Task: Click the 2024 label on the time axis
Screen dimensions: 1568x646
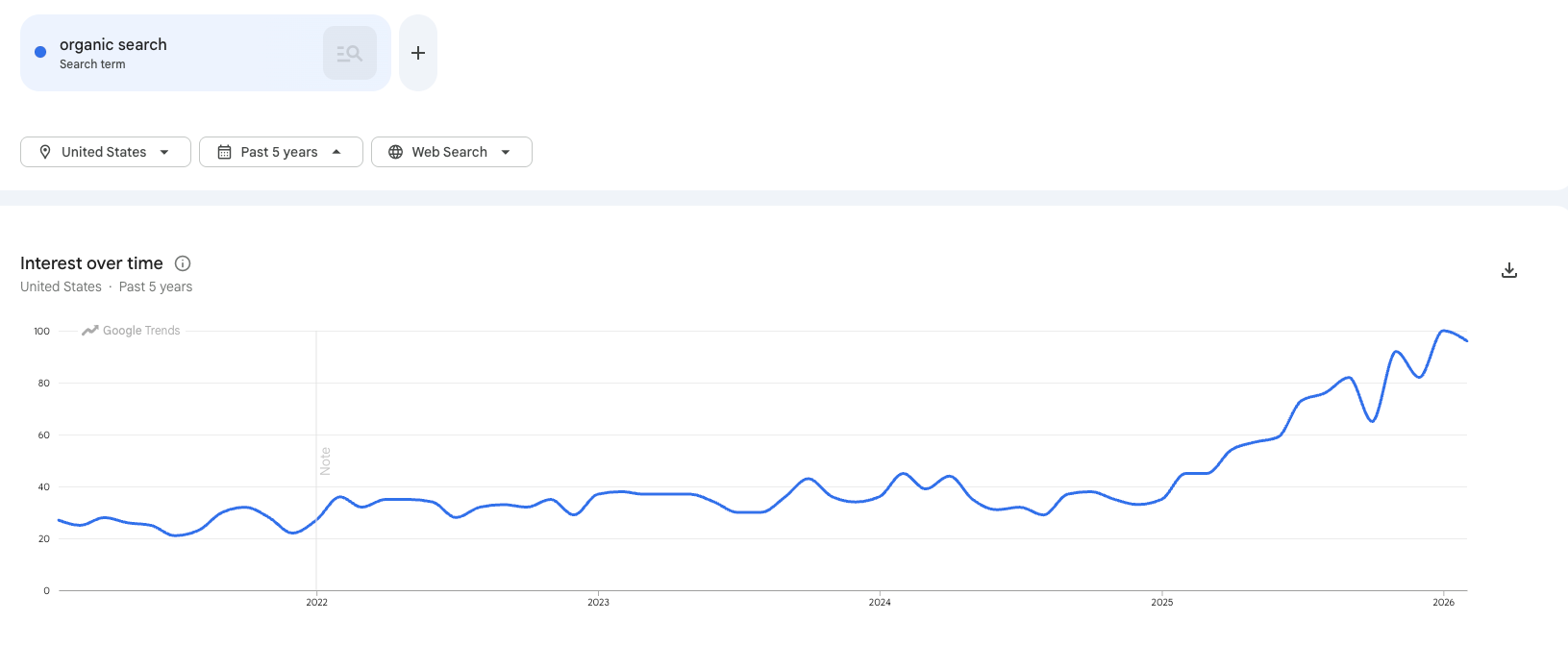Action: 880,603
